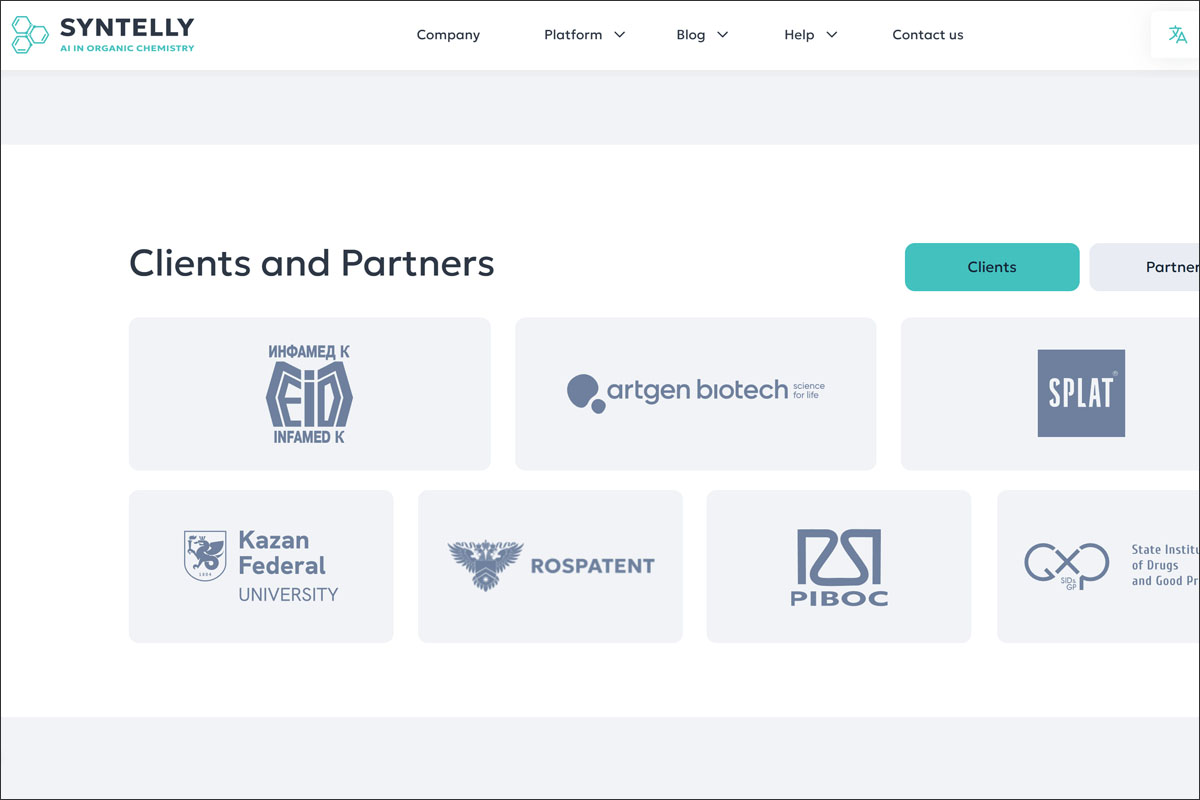Open the Company menu item
1200x800 pixels.
448,35
